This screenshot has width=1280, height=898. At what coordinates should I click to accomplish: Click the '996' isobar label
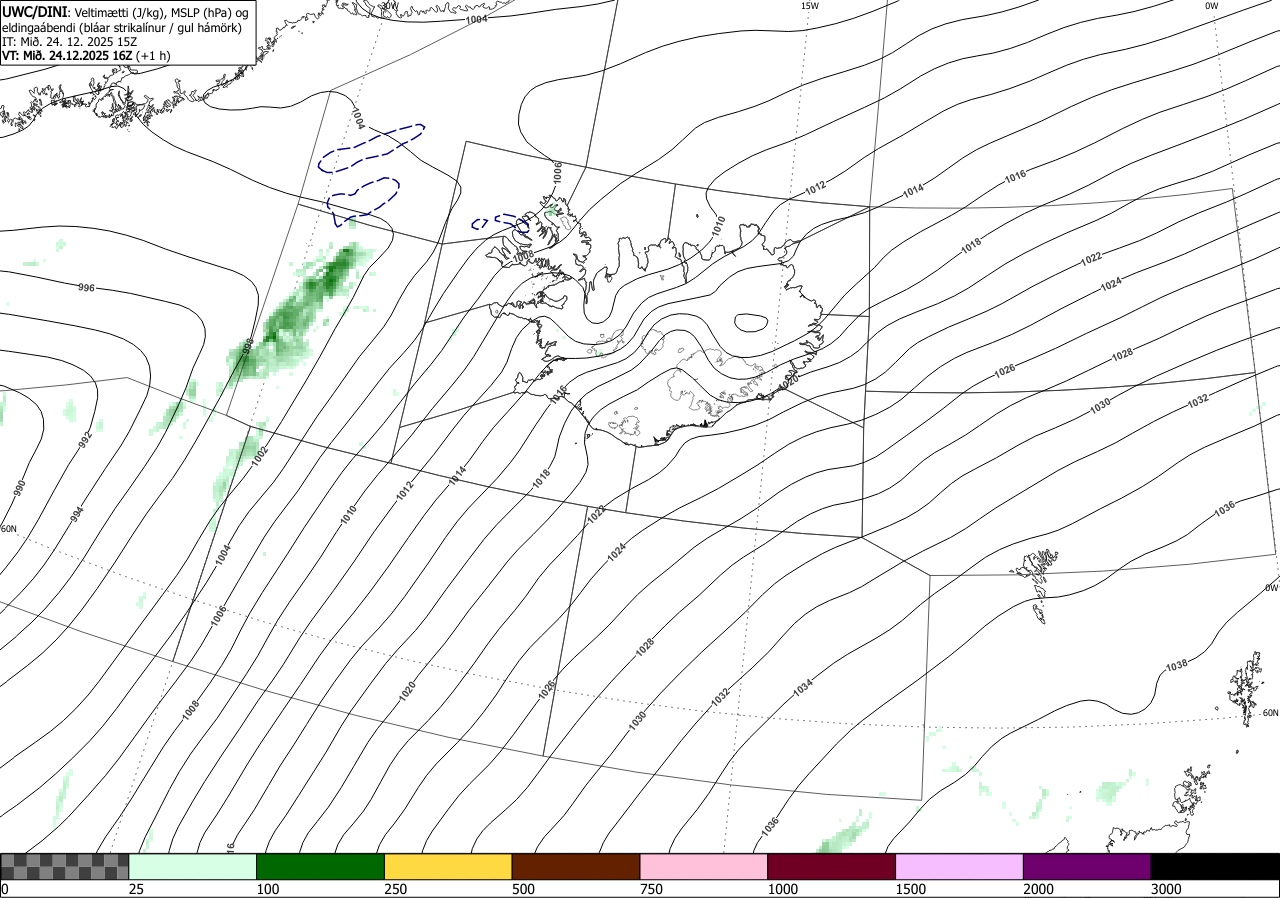(x=86, y=288)
